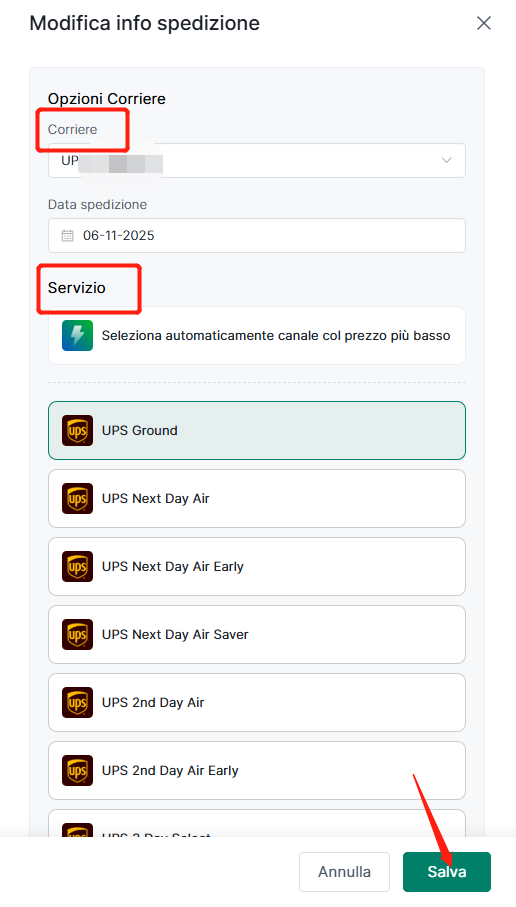Click the UPS logo for 2nd Day Air Early
516x907 pixels.
pos(78,770)
